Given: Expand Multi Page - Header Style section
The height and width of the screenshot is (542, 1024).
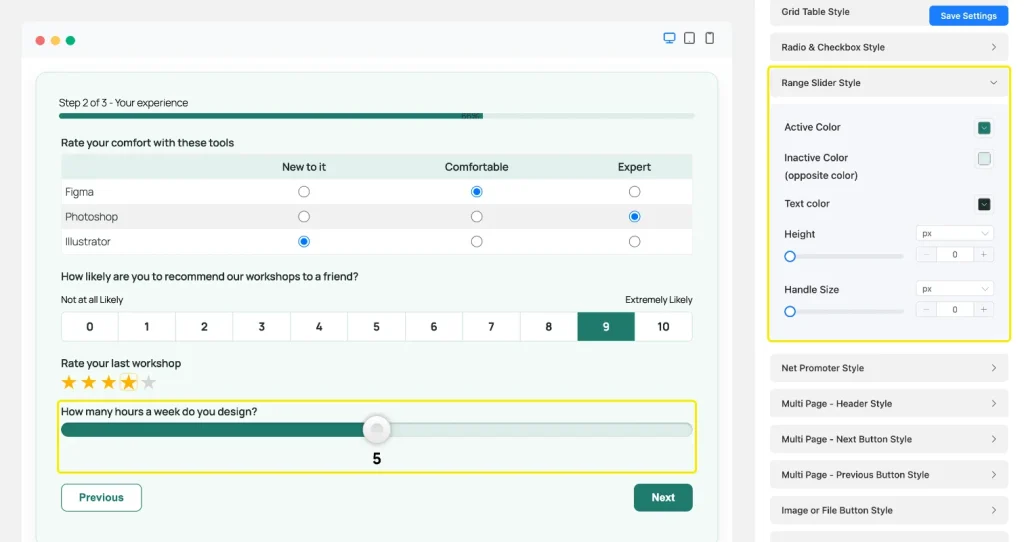Looking at the screenshot, I should (x=889, y=404).
